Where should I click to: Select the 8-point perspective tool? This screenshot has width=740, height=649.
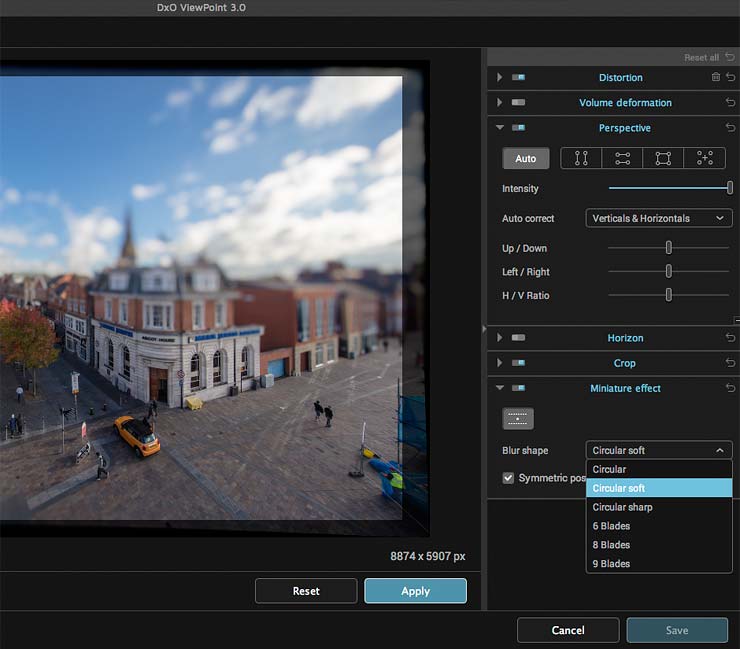[x=704, y=158]
